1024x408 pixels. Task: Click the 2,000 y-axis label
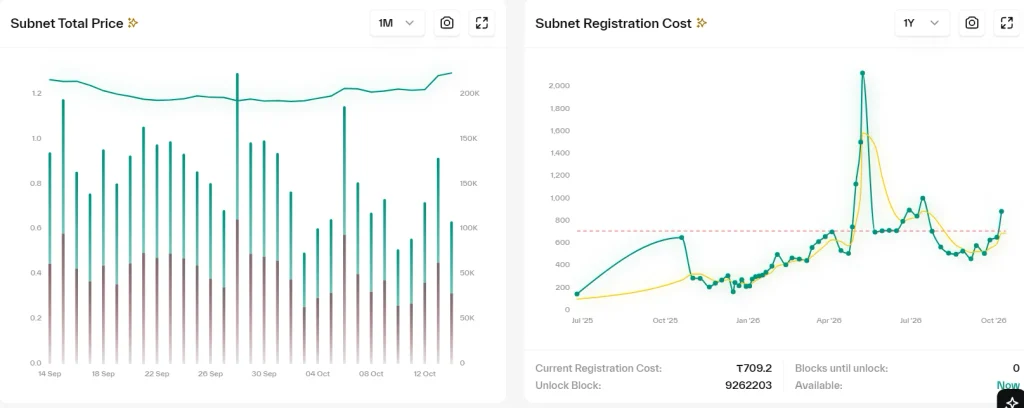(559, 86)
